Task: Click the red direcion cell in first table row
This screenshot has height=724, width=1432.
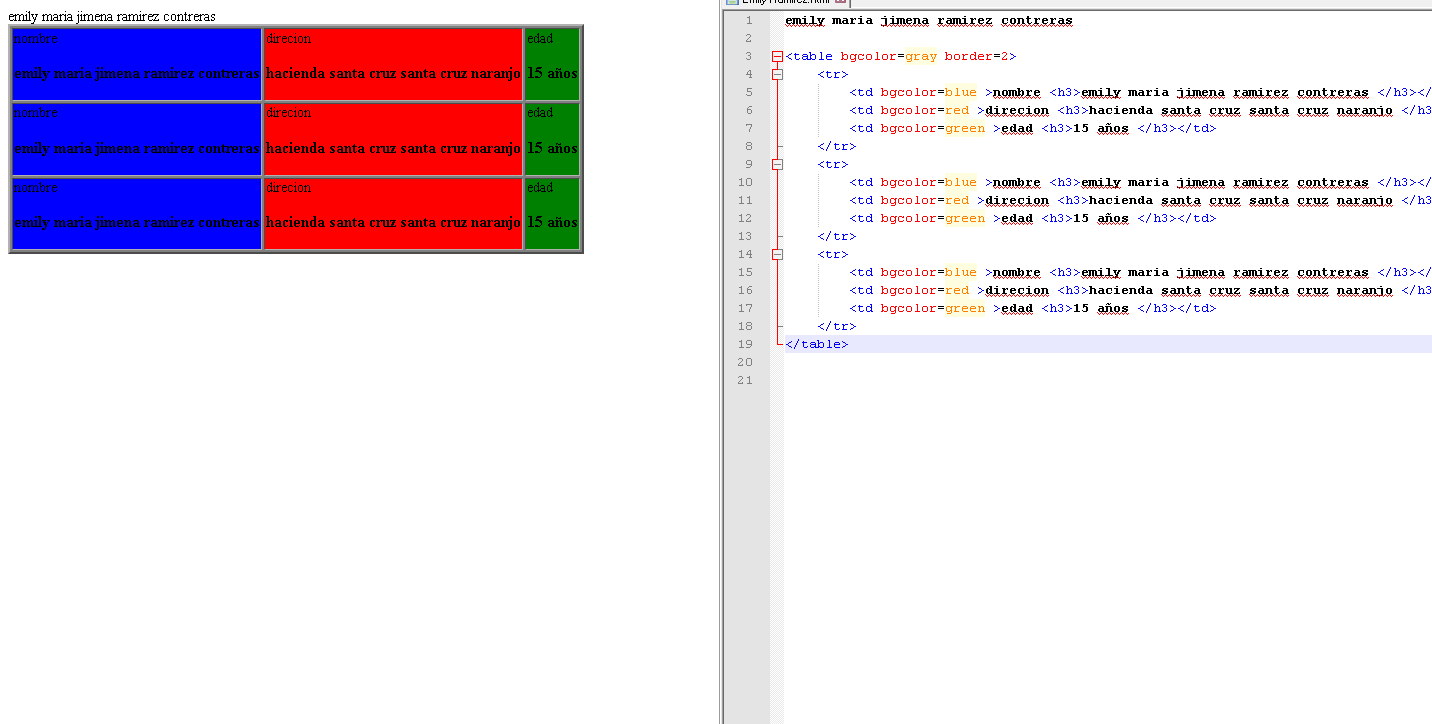Action: 393,63
